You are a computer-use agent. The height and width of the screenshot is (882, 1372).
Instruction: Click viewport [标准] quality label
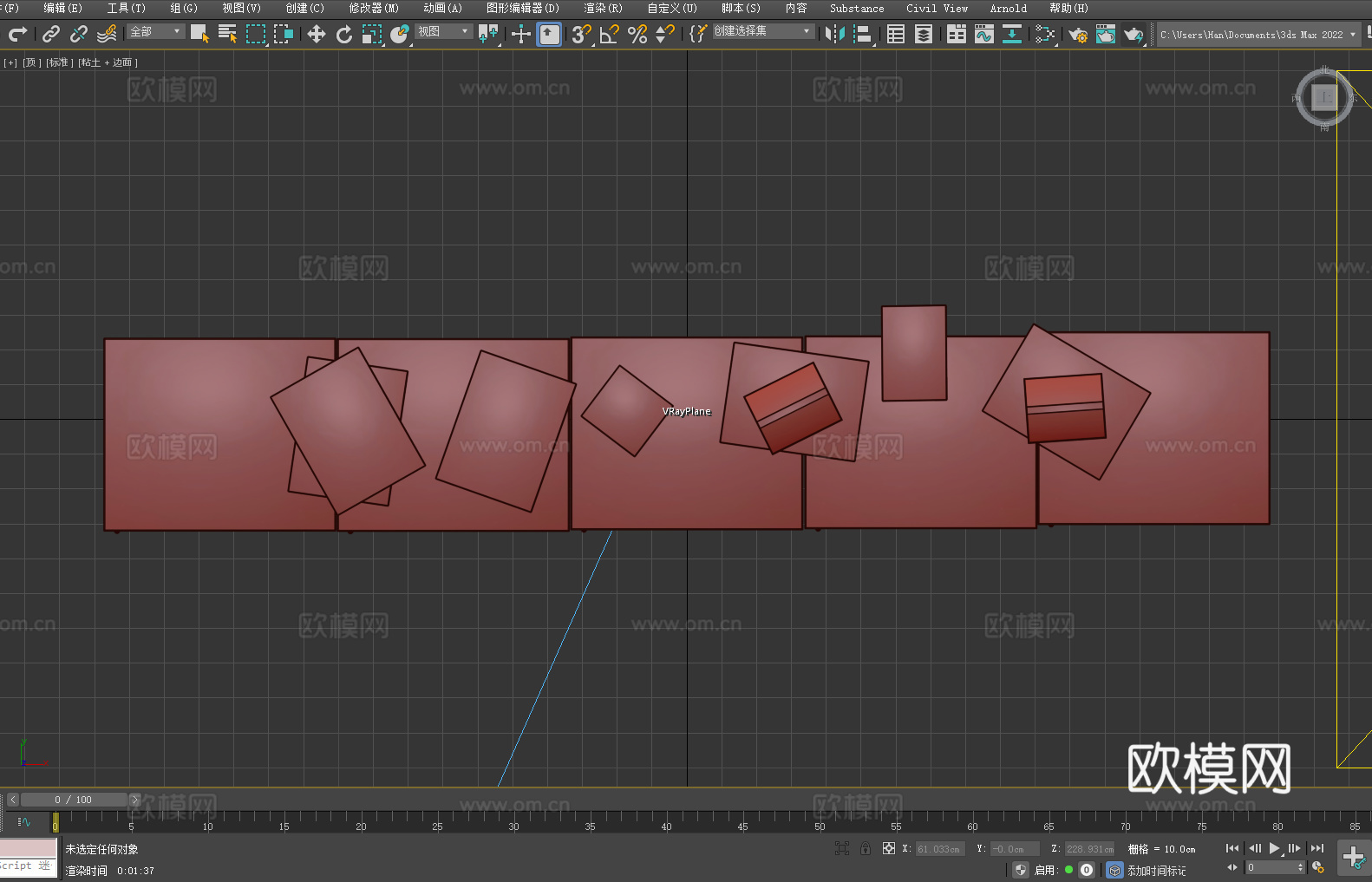(60, 62)
